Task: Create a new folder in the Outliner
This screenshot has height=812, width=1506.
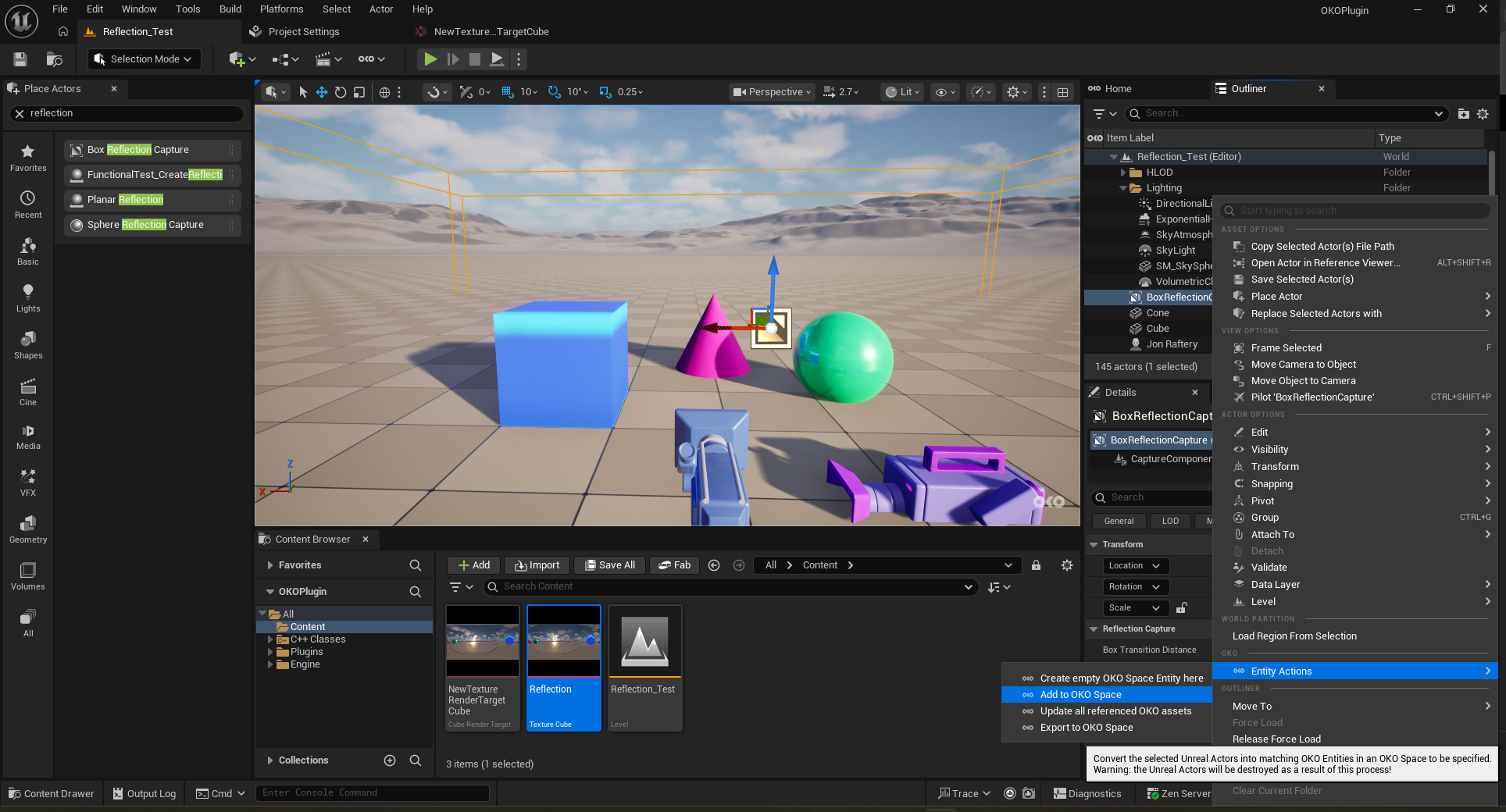Action: 1463,114
